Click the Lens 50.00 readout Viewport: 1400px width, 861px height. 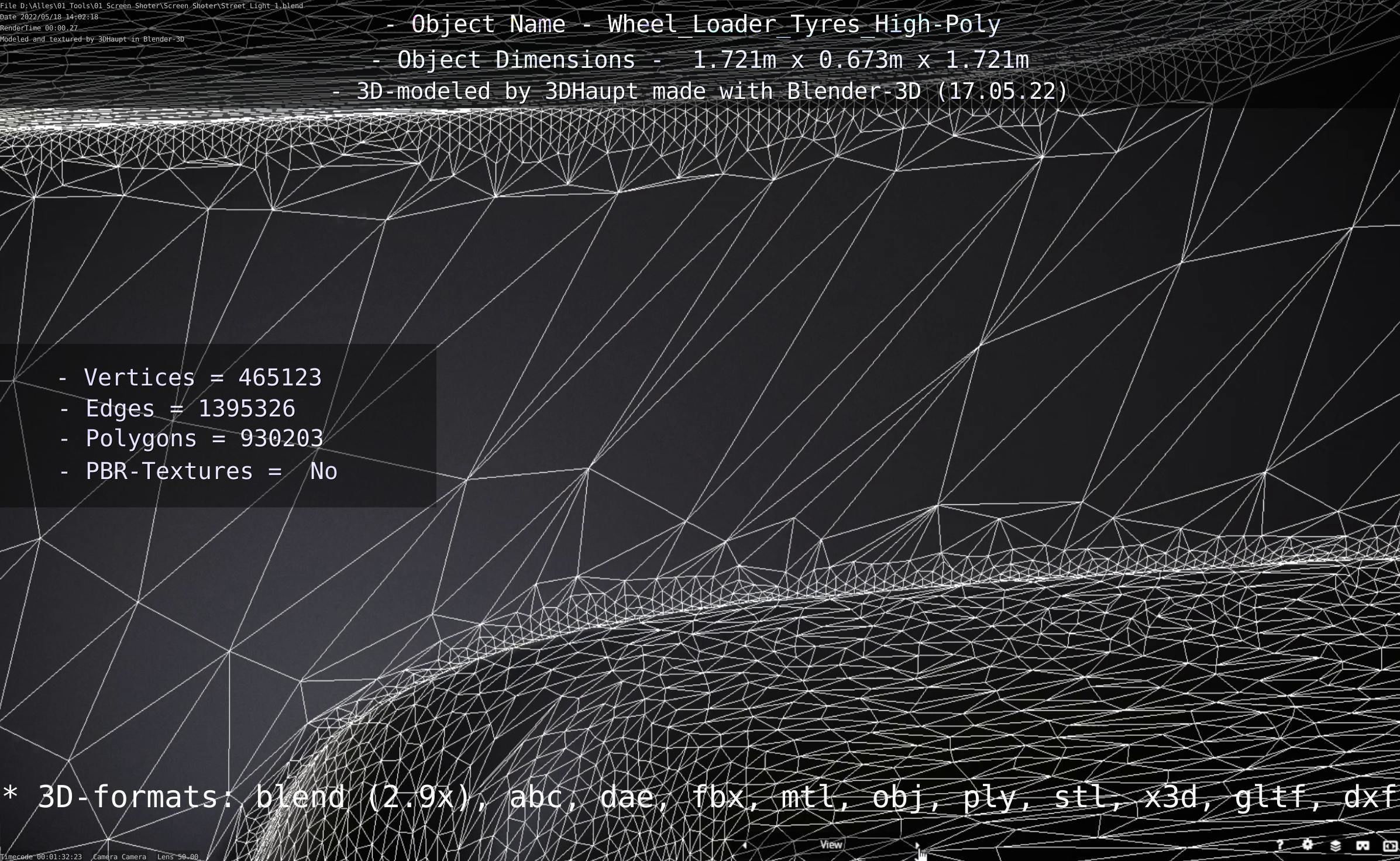click(177, 856)
